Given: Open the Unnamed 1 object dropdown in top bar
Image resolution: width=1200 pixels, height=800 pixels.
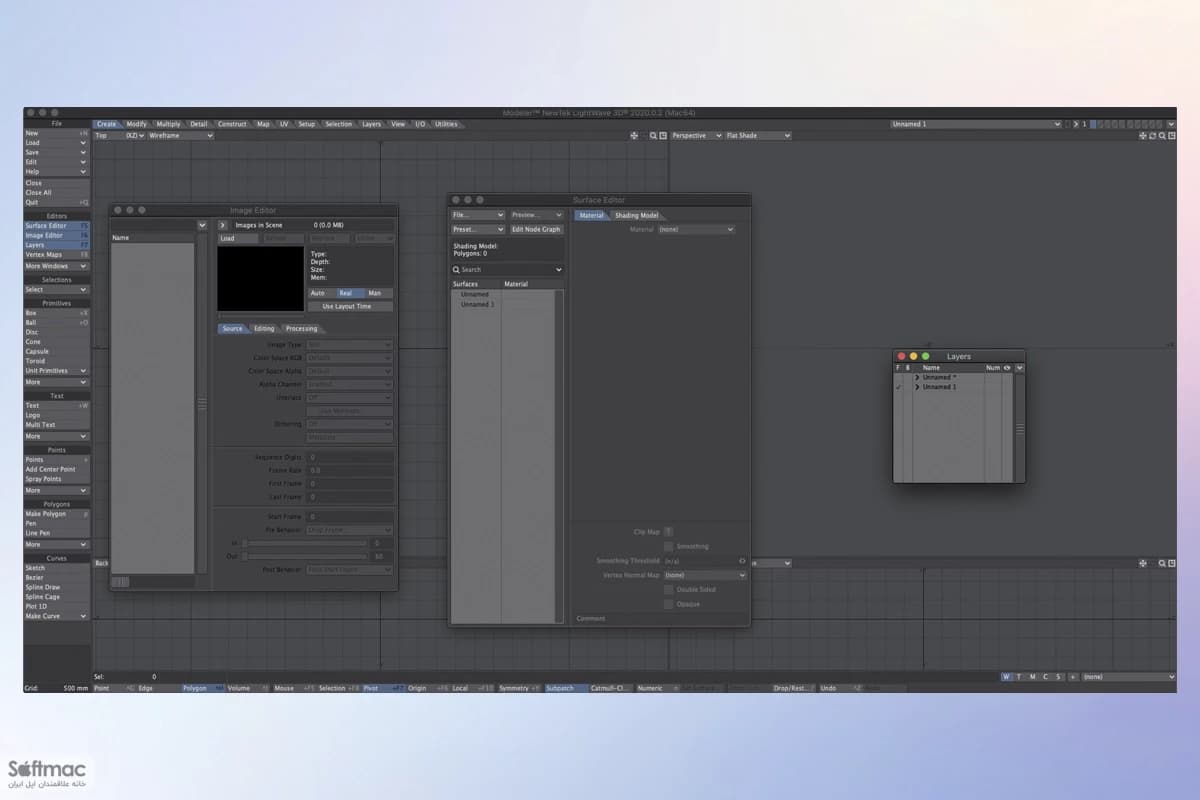Looking at the screenshot, I should (x=976, y=124).
